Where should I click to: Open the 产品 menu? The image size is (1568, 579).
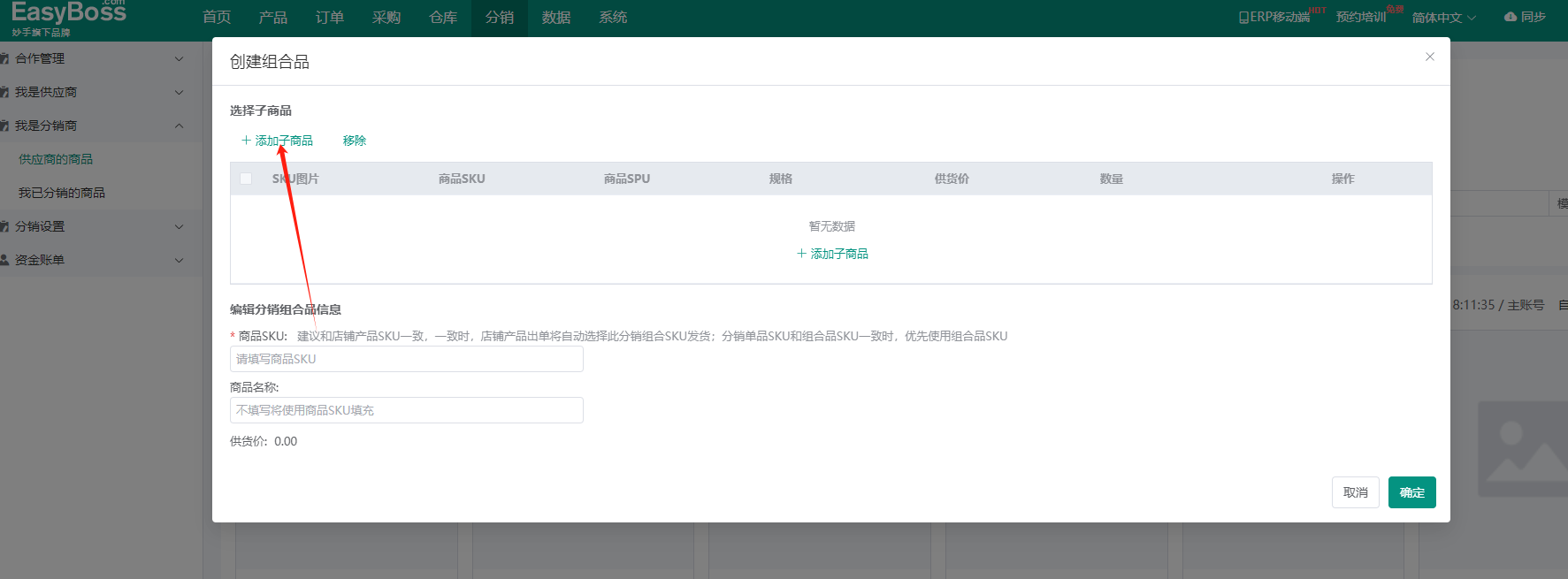click(273, 18)
